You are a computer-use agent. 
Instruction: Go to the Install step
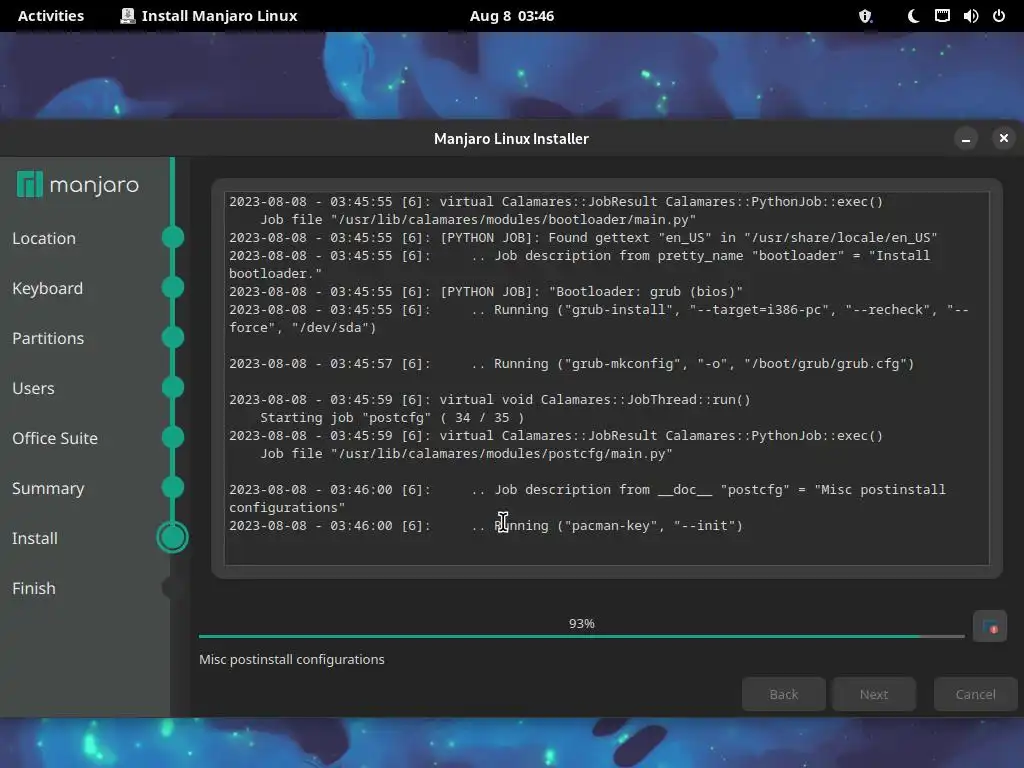(35, 538)
